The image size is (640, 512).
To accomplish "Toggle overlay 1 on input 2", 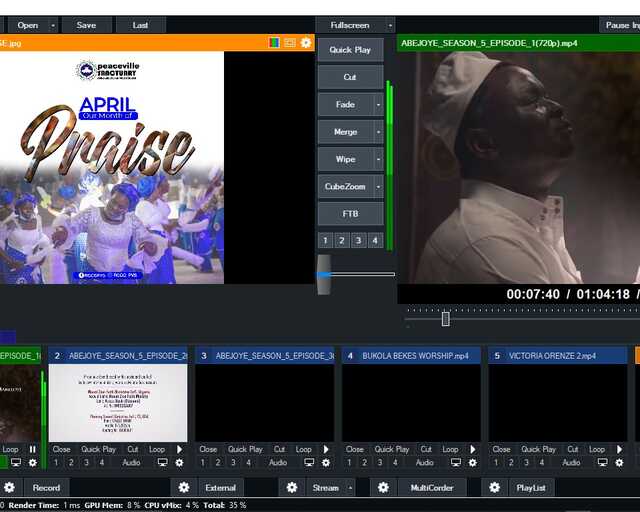I will tap(56, 463).
